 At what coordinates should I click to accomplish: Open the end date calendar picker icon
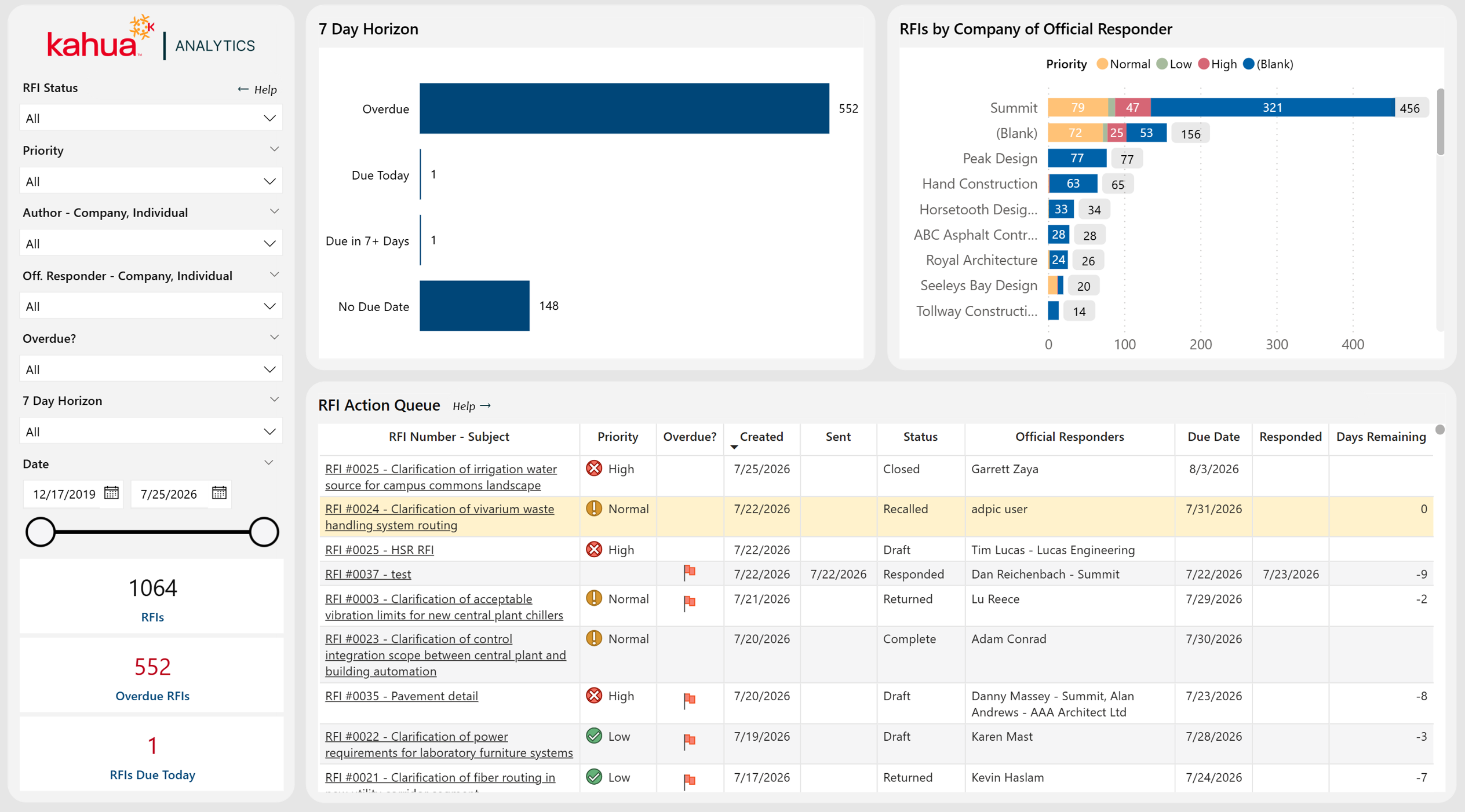(219, 493)
